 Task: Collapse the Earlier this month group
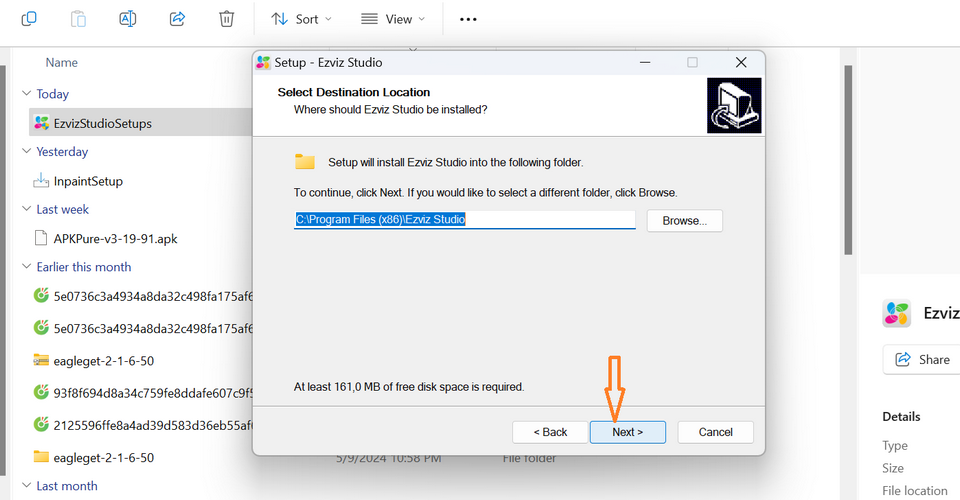click(26, 266)
